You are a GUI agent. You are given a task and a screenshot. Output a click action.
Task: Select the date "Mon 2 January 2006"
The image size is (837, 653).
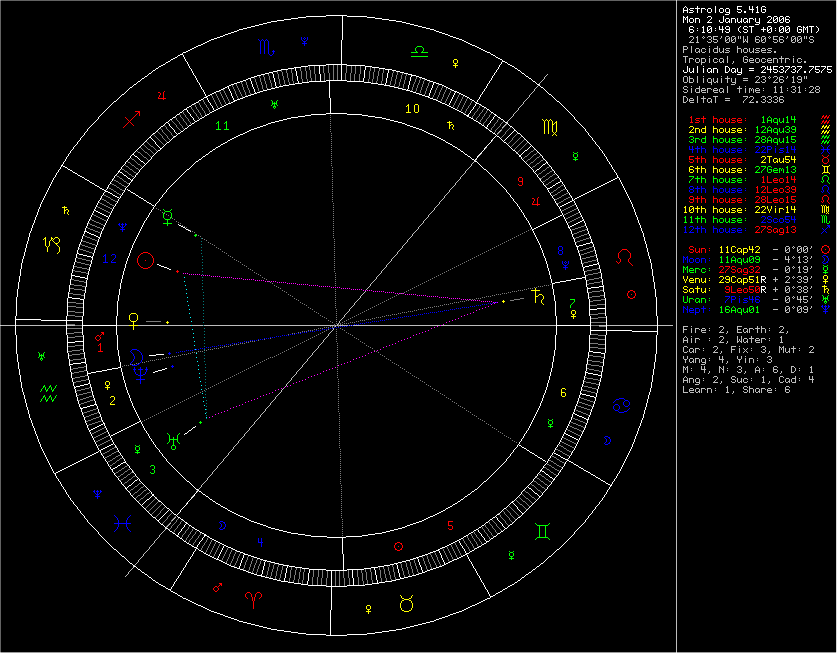pyautogui.click(x=736, y=20)
